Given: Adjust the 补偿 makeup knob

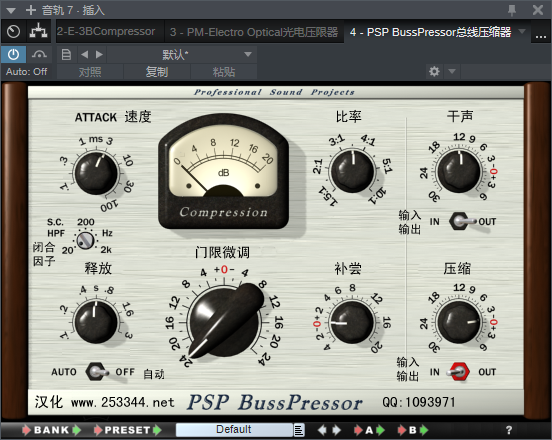Looking at the screenshot, I should click(352, 322).
